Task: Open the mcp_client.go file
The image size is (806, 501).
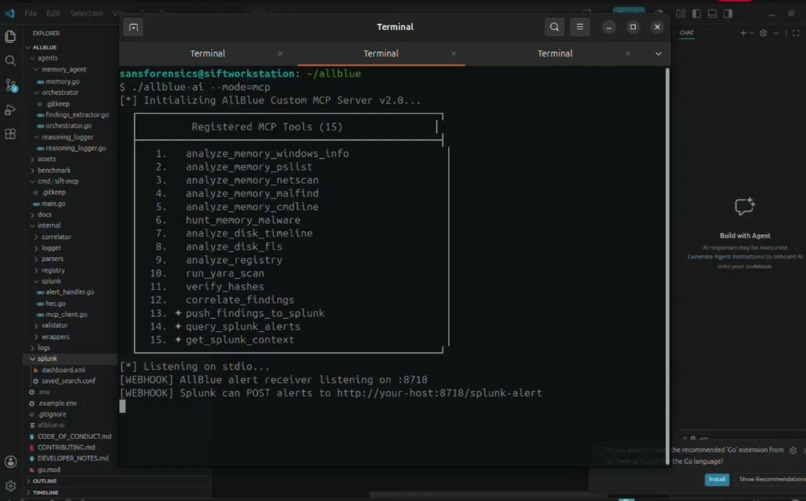Action: tap(66, 314)
